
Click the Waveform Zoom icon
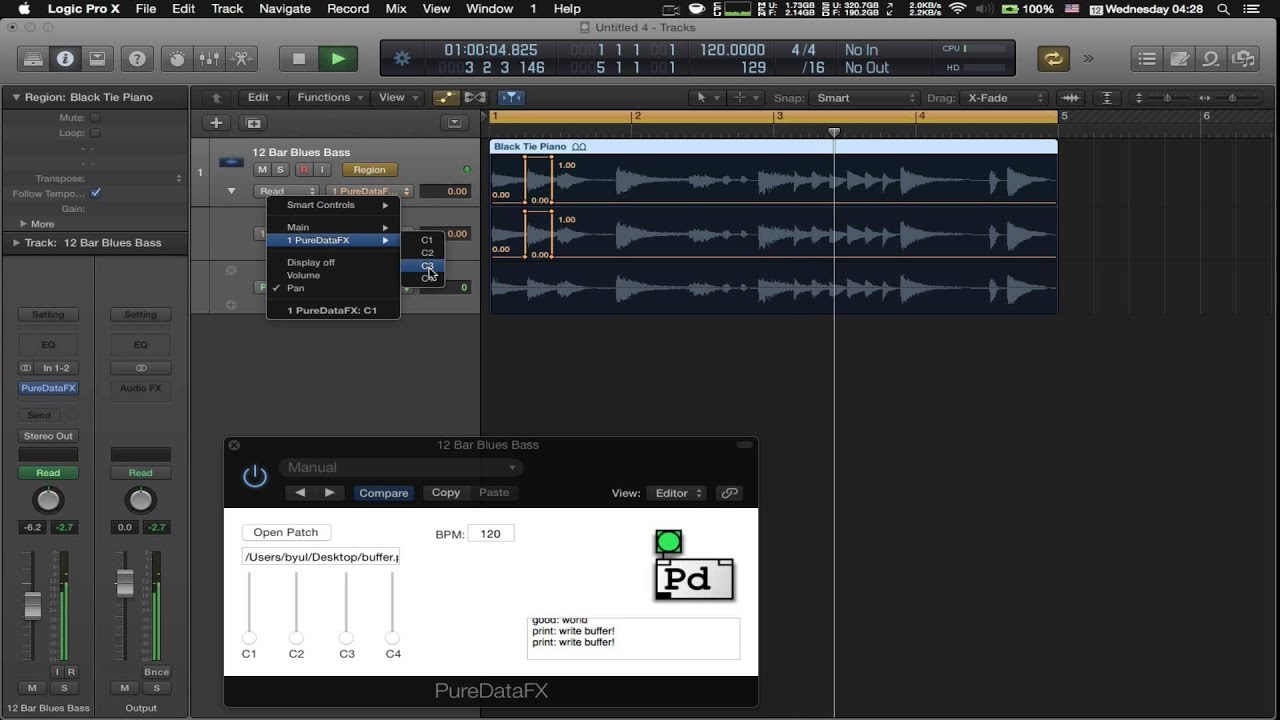pyautogui.click(x=1071, y=98)
